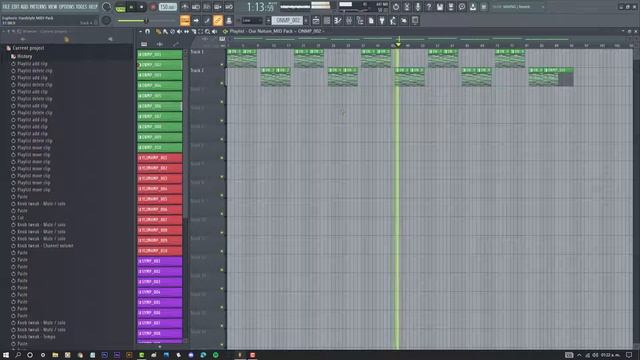Toggle the metronome icon
This screenshot has height=360, width=640.
(185, 7)
